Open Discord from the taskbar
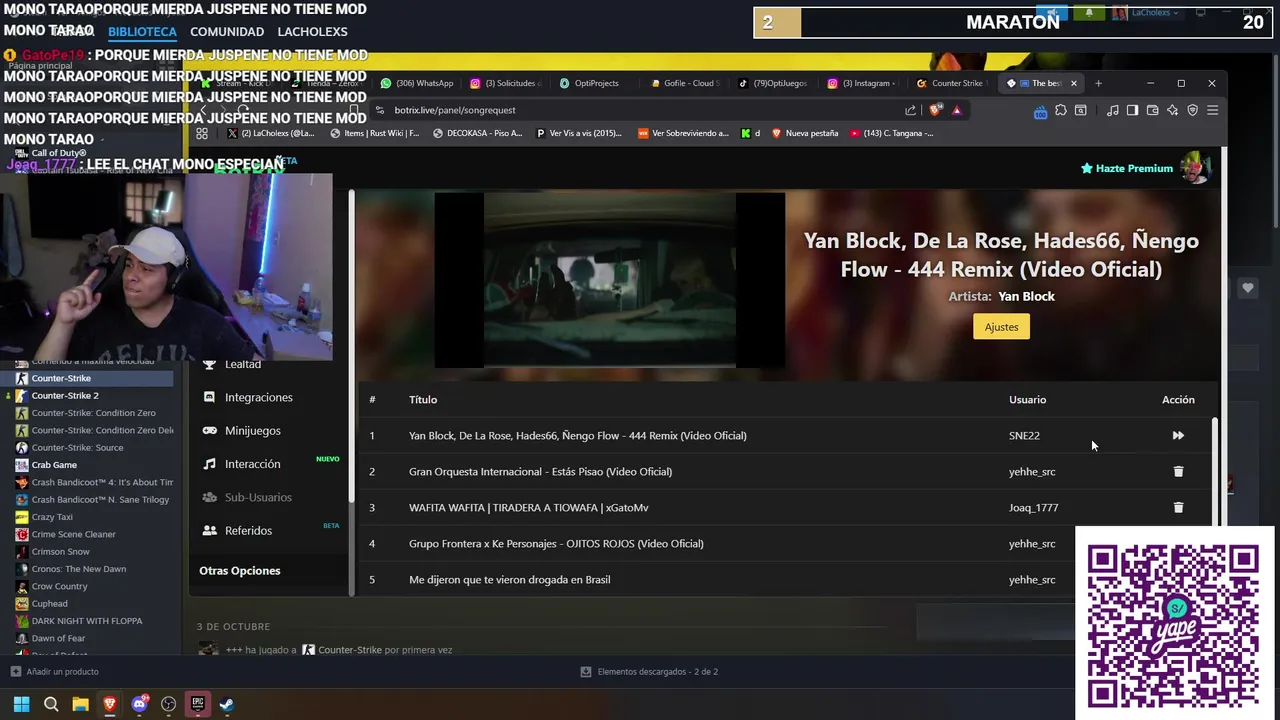 [x=139, y=704]
